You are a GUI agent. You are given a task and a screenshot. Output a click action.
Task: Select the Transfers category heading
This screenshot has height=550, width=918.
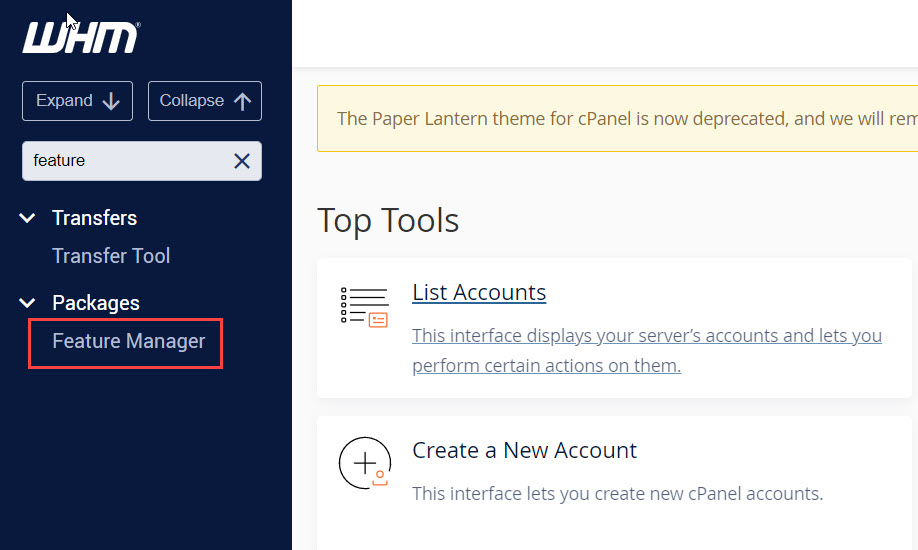(x=94, y=218)
